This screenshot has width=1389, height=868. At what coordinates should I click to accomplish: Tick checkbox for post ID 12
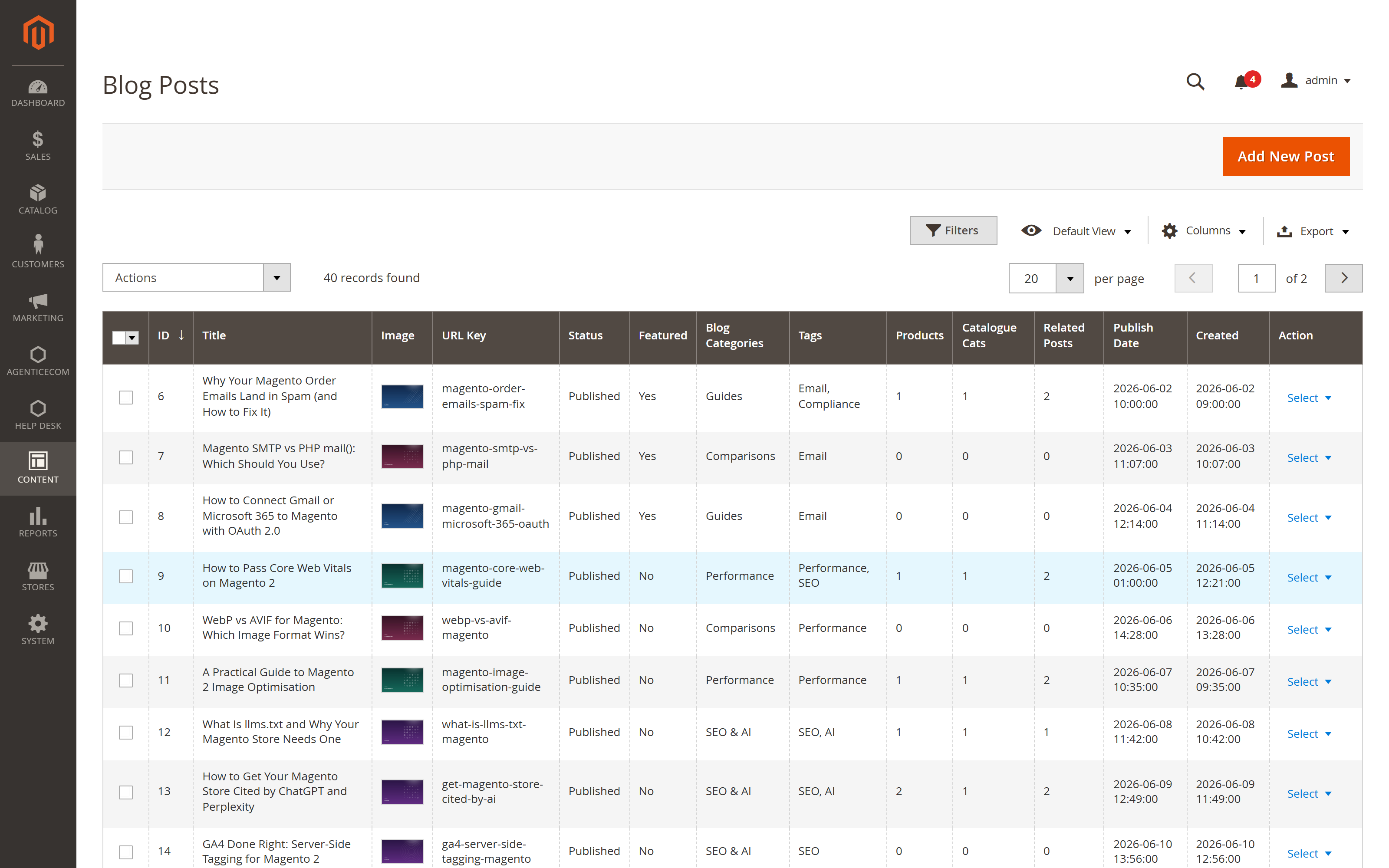pos(126,733)
